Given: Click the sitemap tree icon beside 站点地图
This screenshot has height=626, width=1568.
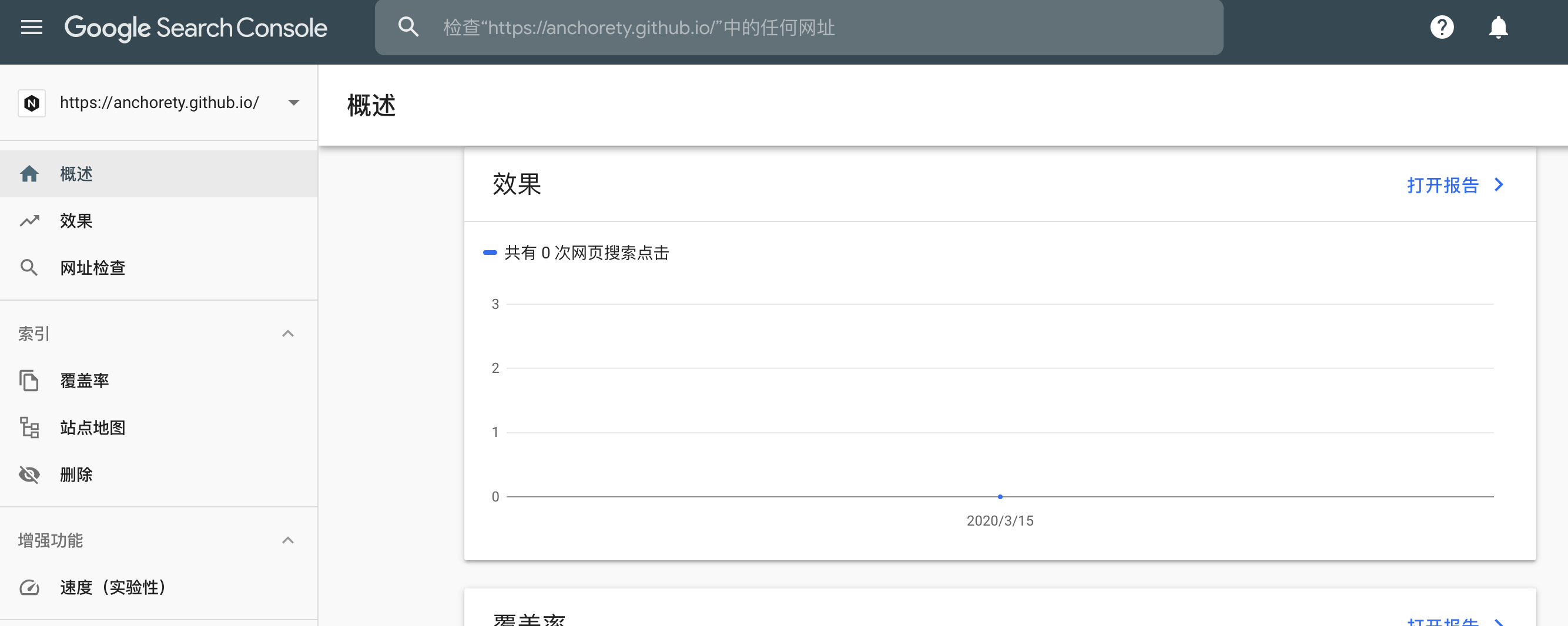Looking at the screenshot, I should click(x=29, y=428).
